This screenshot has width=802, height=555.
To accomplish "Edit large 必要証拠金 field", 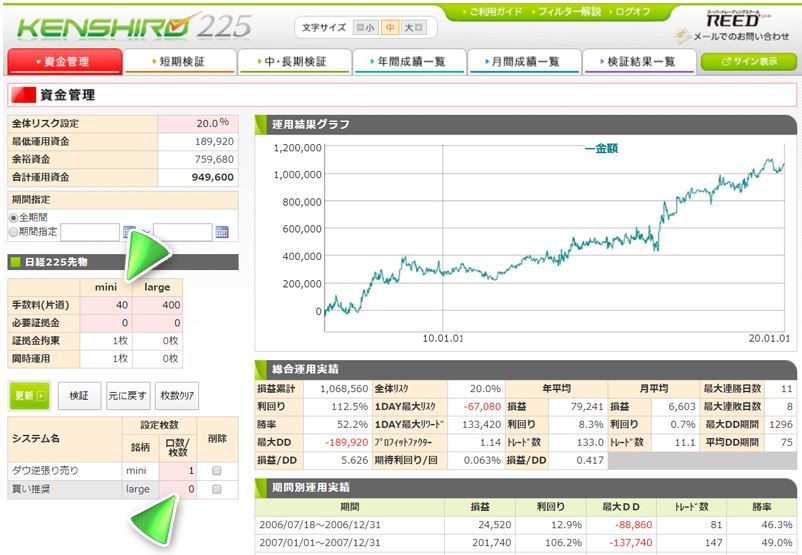I will 158,323.
